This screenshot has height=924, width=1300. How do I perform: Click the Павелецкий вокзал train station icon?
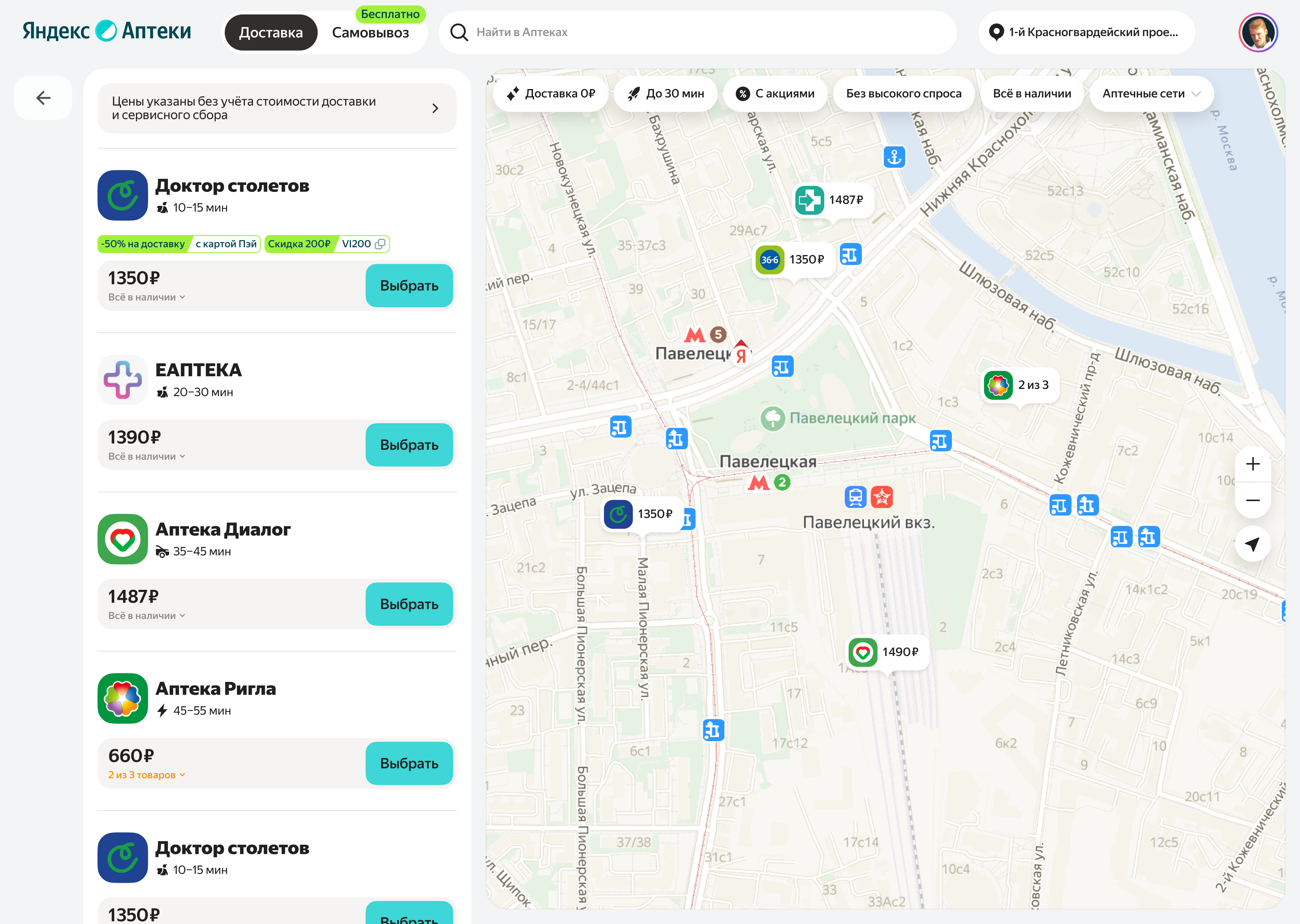coord(855,497)
